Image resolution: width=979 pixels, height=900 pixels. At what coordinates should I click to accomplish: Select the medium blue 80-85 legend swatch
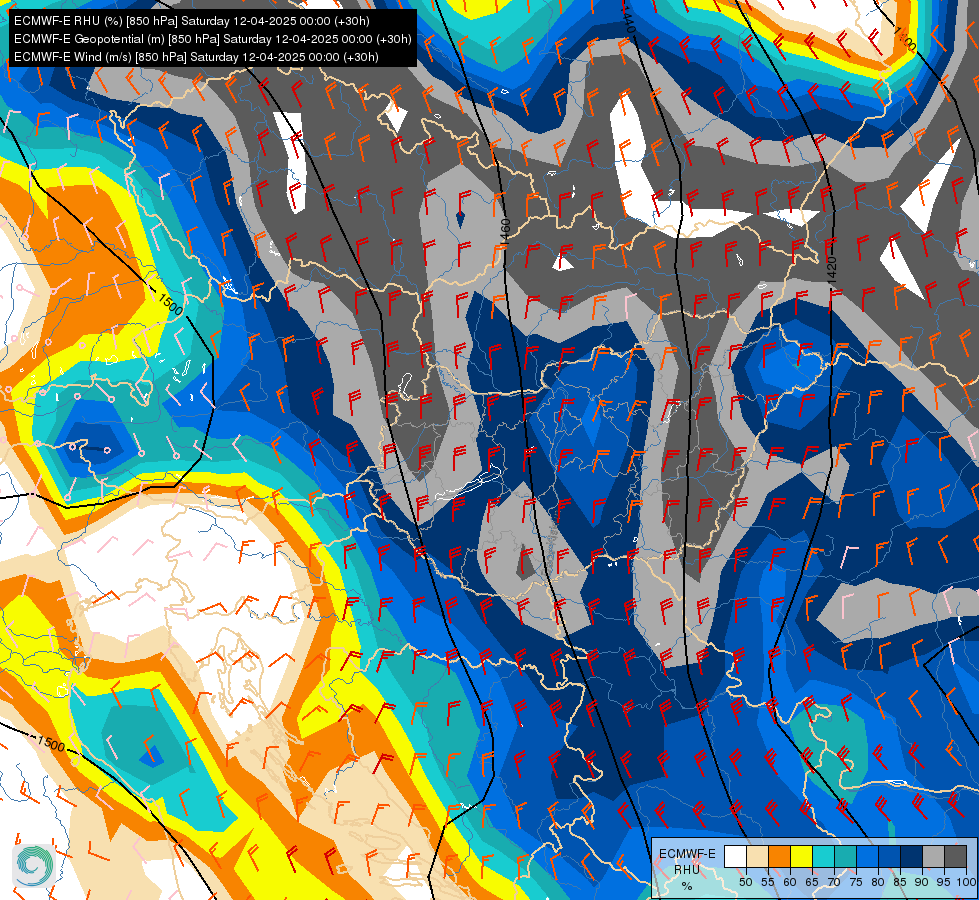point(890,856)
